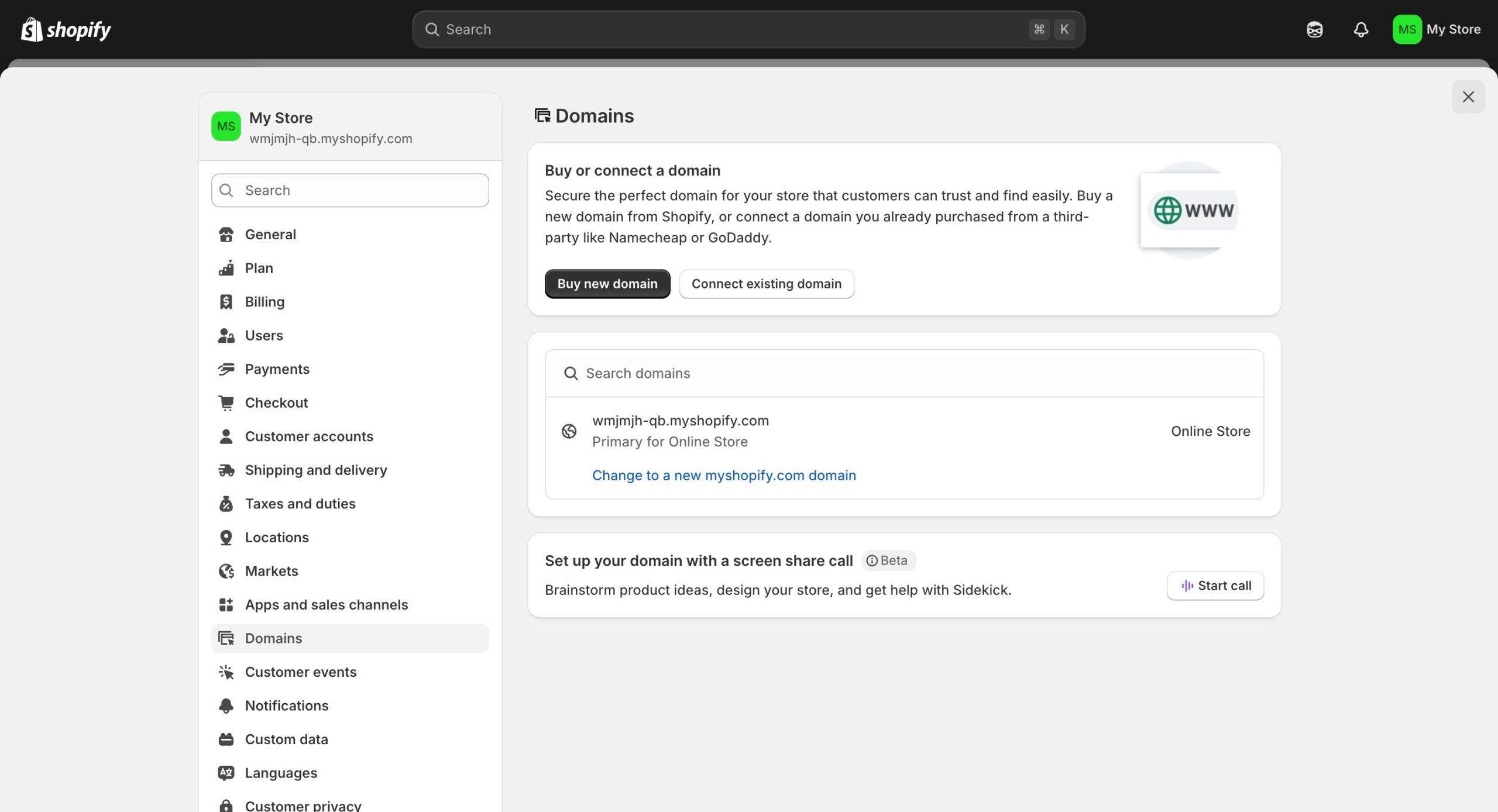Click the Shopify logo in top bar
This screenshot has height=812, width=1498.
pos(66,29)
